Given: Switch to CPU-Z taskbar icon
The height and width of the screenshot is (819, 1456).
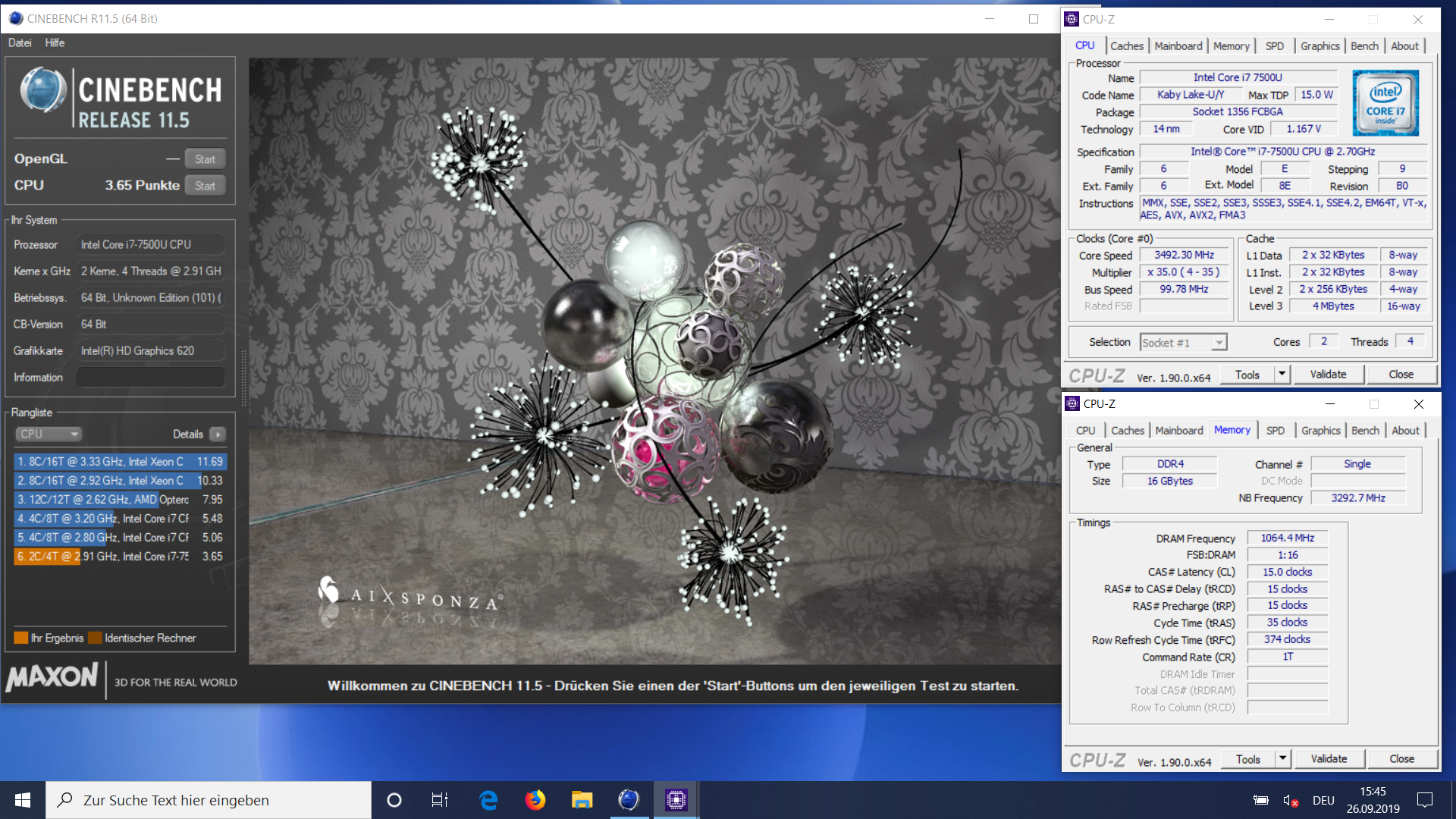Looking at the screenshot, I should [676, 800].
